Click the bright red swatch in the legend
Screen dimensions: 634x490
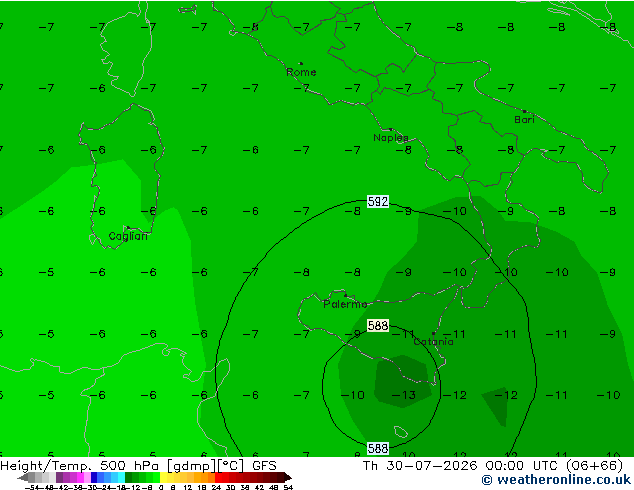[x=218, y=477]
